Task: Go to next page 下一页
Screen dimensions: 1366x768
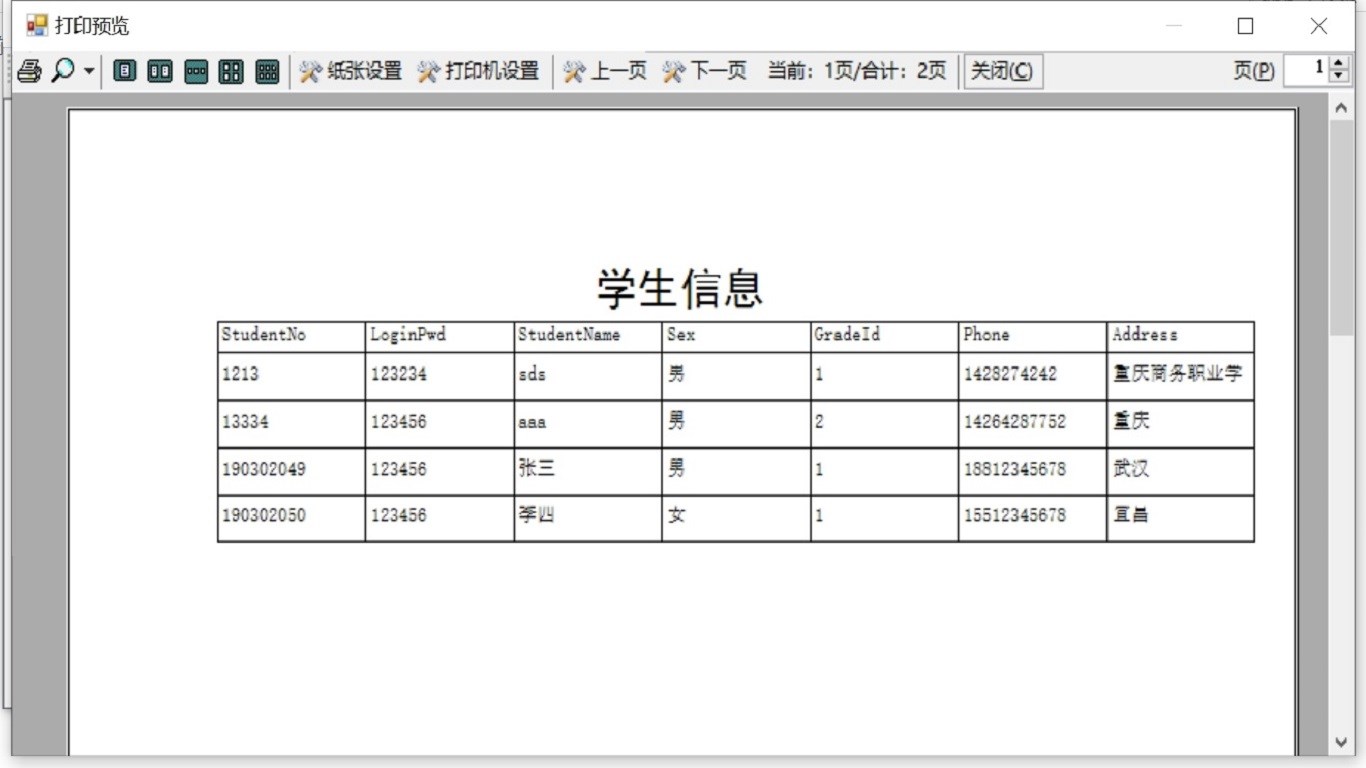Action: pyautogui.click(x=704, y=71)
